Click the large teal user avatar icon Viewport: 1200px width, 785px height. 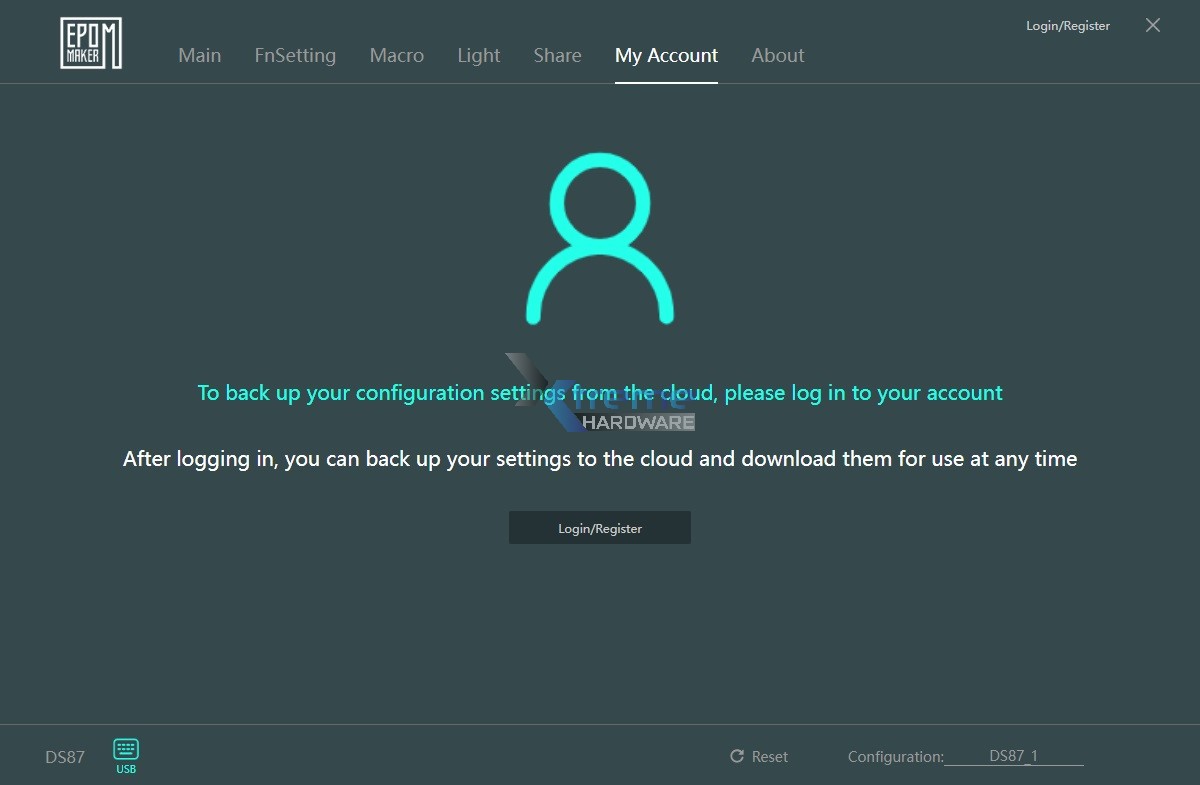[600, 238]
